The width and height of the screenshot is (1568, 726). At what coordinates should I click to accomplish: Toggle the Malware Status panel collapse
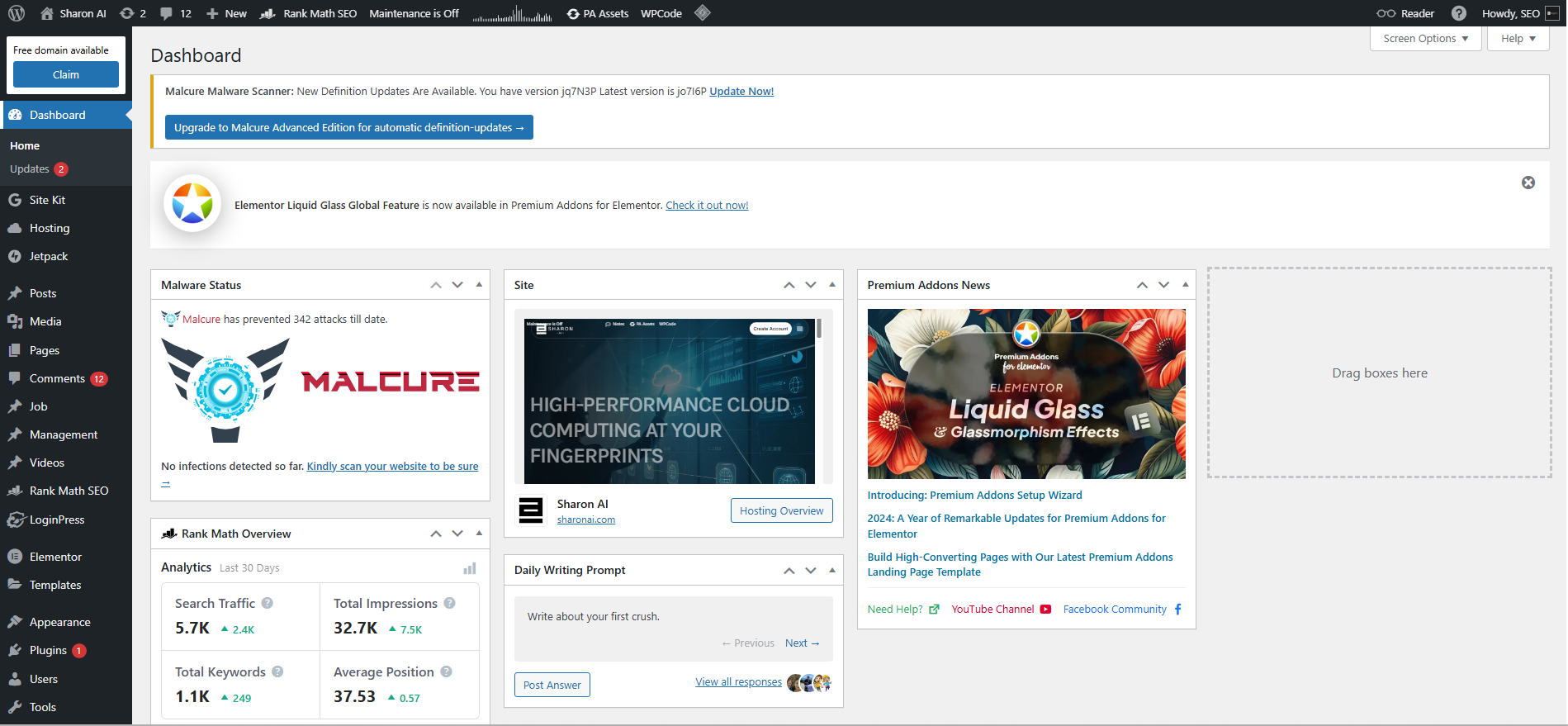point(479,285)
